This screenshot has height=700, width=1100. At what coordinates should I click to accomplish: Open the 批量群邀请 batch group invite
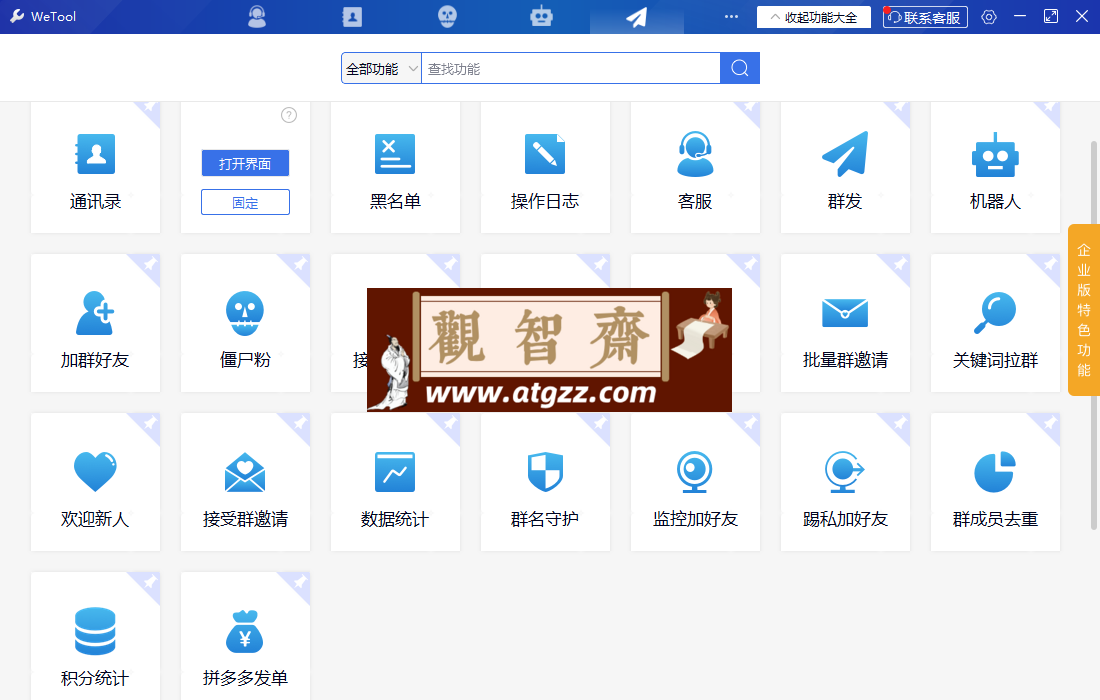(x=845, y=323)
